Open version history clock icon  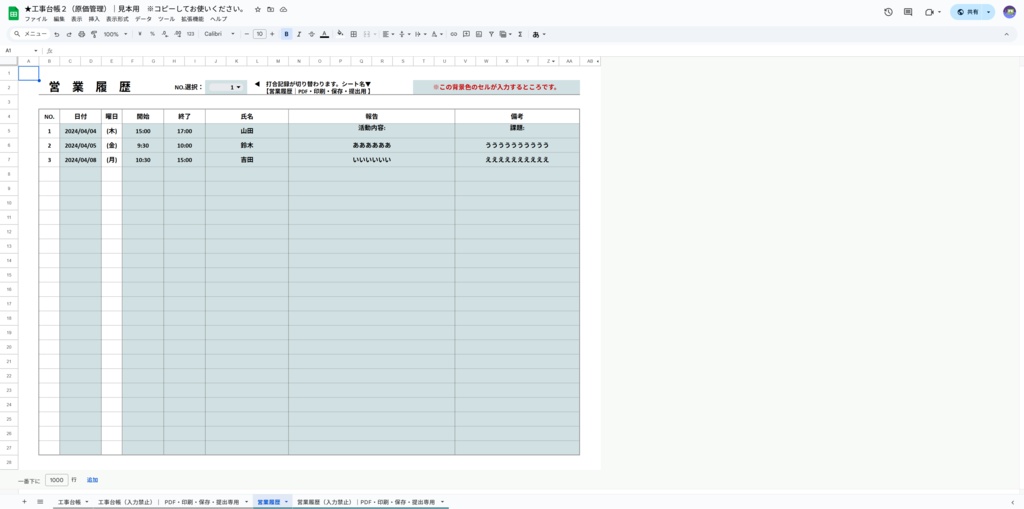click(888, 12)
